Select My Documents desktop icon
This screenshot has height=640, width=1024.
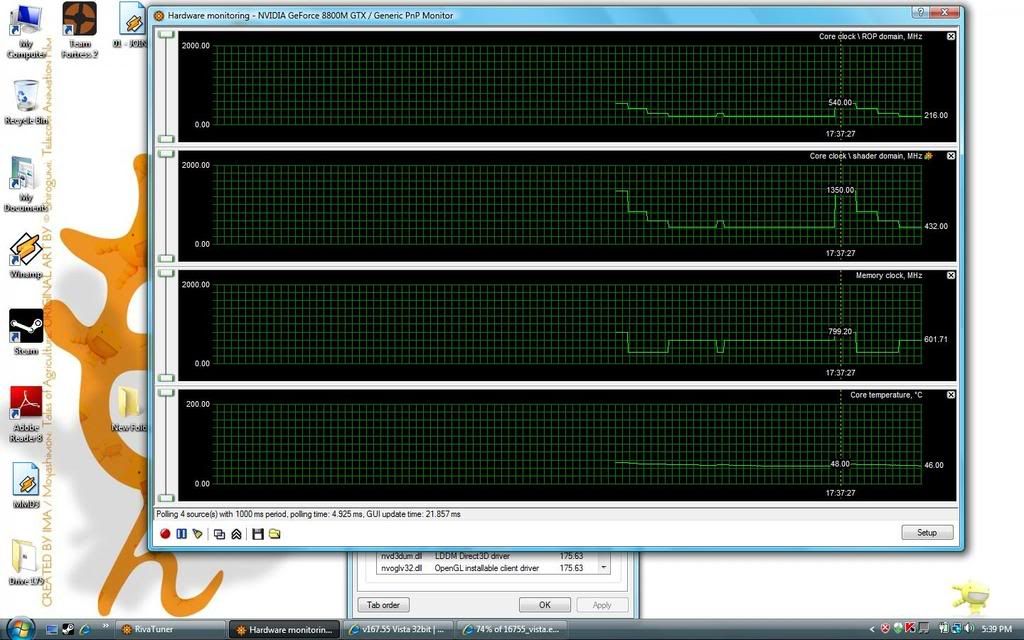26,184
